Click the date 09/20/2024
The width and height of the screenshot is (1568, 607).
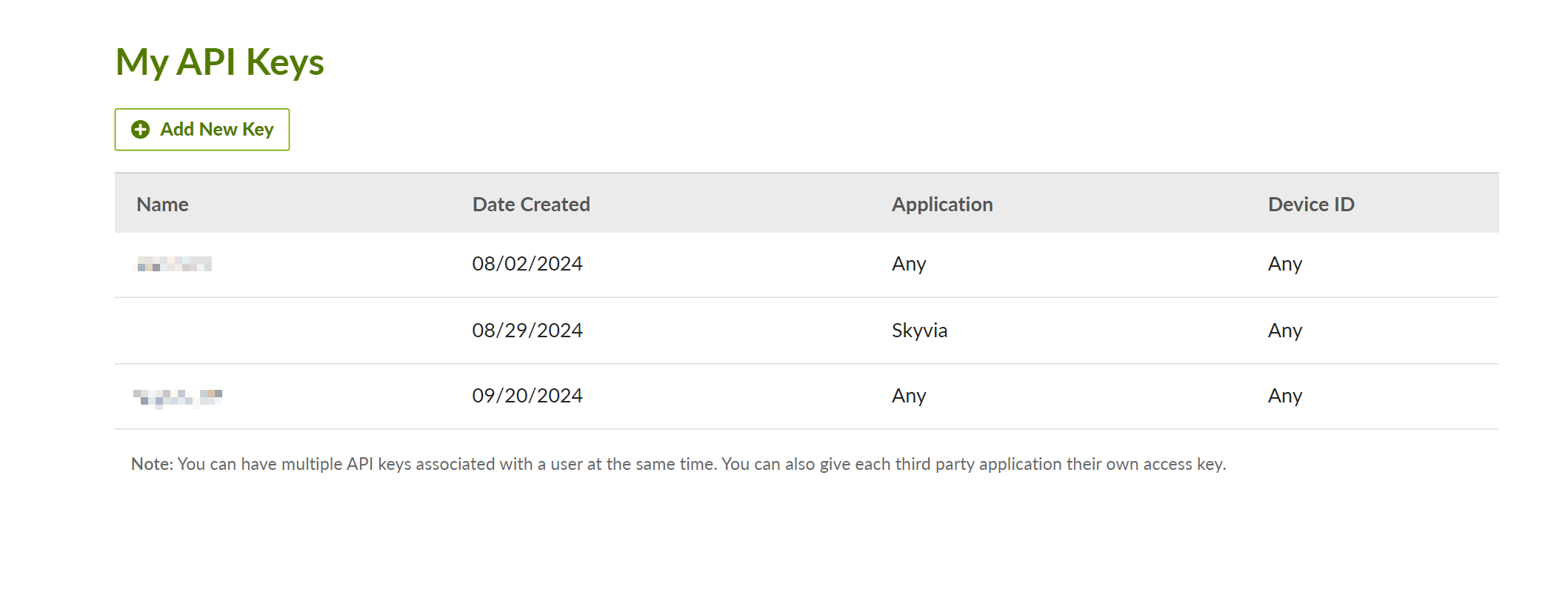[527, 396]
